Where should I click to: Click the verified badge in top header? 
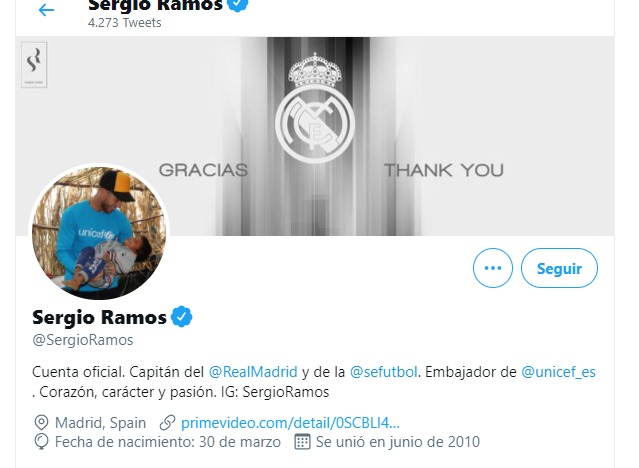(240, 5)
